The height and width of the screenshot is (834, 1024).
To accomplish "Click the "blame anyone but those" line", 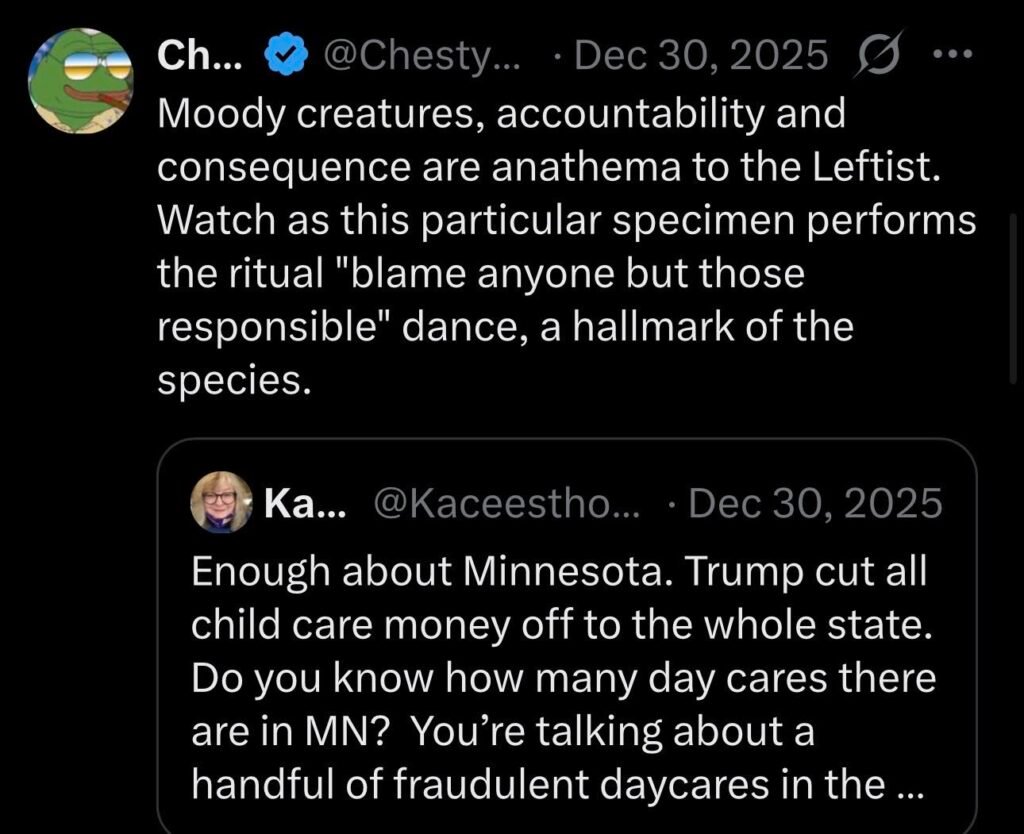I will pos(481,275).
